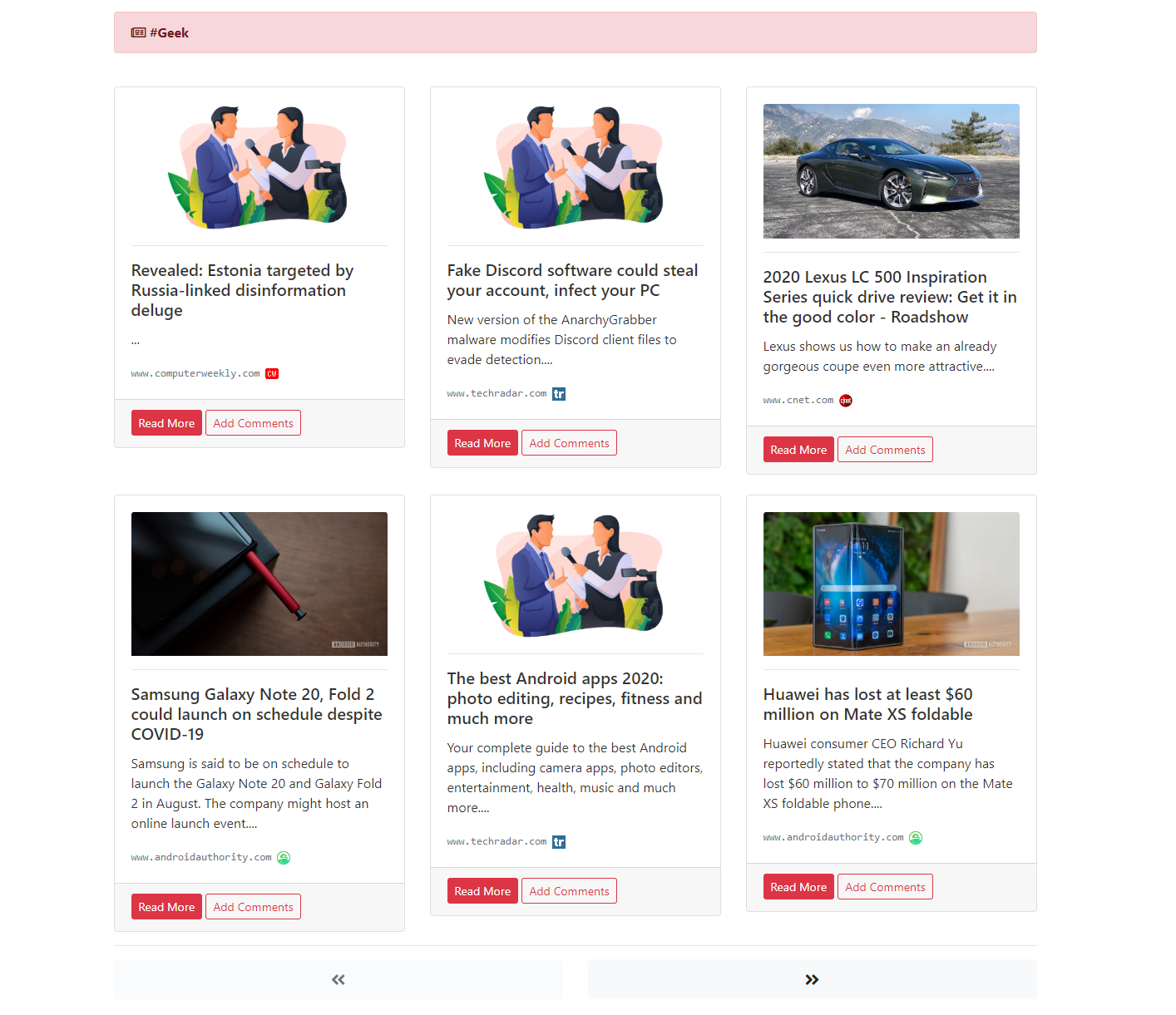The height and width of the screenshot is (1015, 1176).
Task: Add Comments to the Huawei Mate XS article
Action: tap(885, 887)
